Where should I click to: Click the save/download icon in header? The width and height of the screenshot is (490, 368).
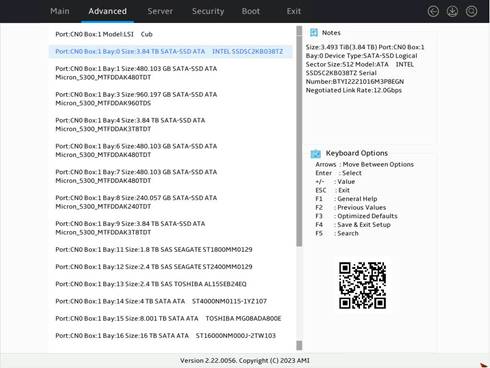452,12
